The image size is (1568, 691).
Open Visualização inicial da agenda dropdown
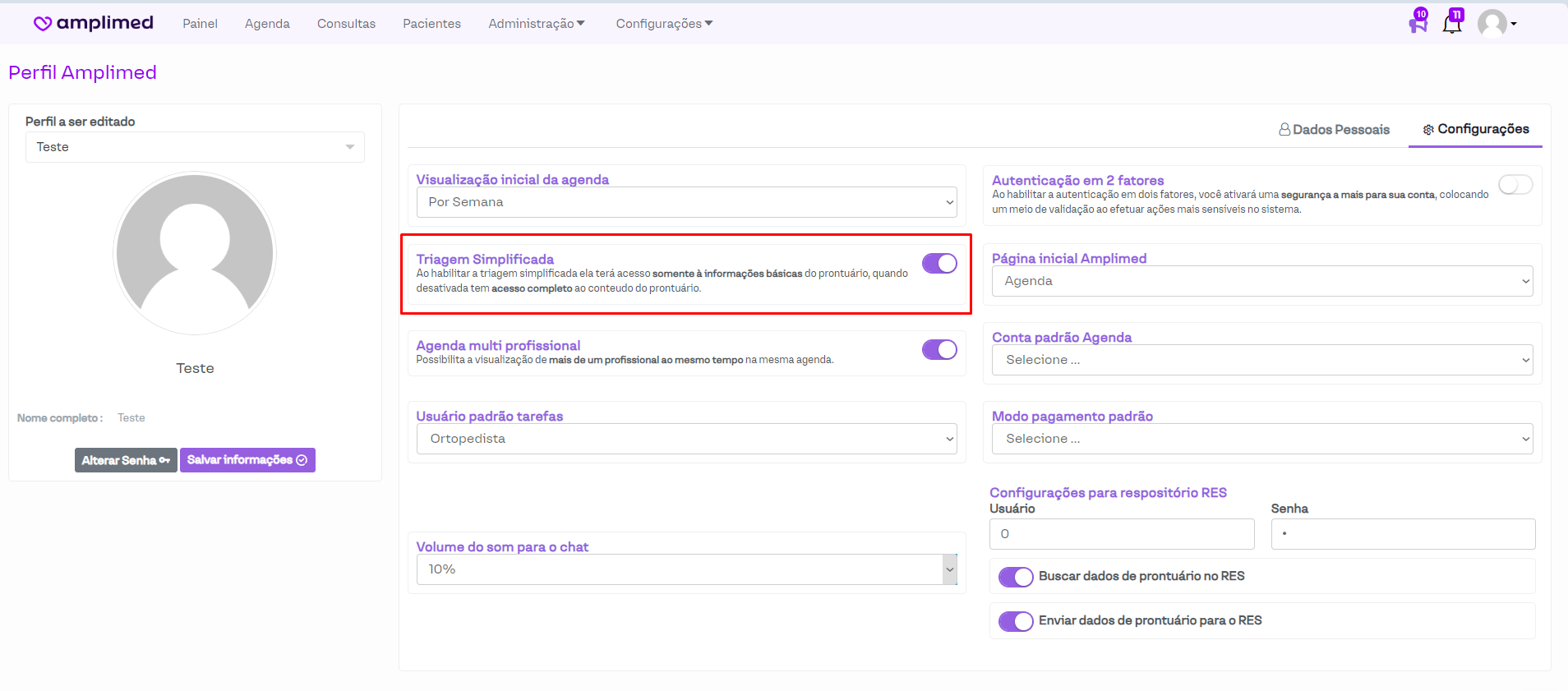[x=686, y=202]
